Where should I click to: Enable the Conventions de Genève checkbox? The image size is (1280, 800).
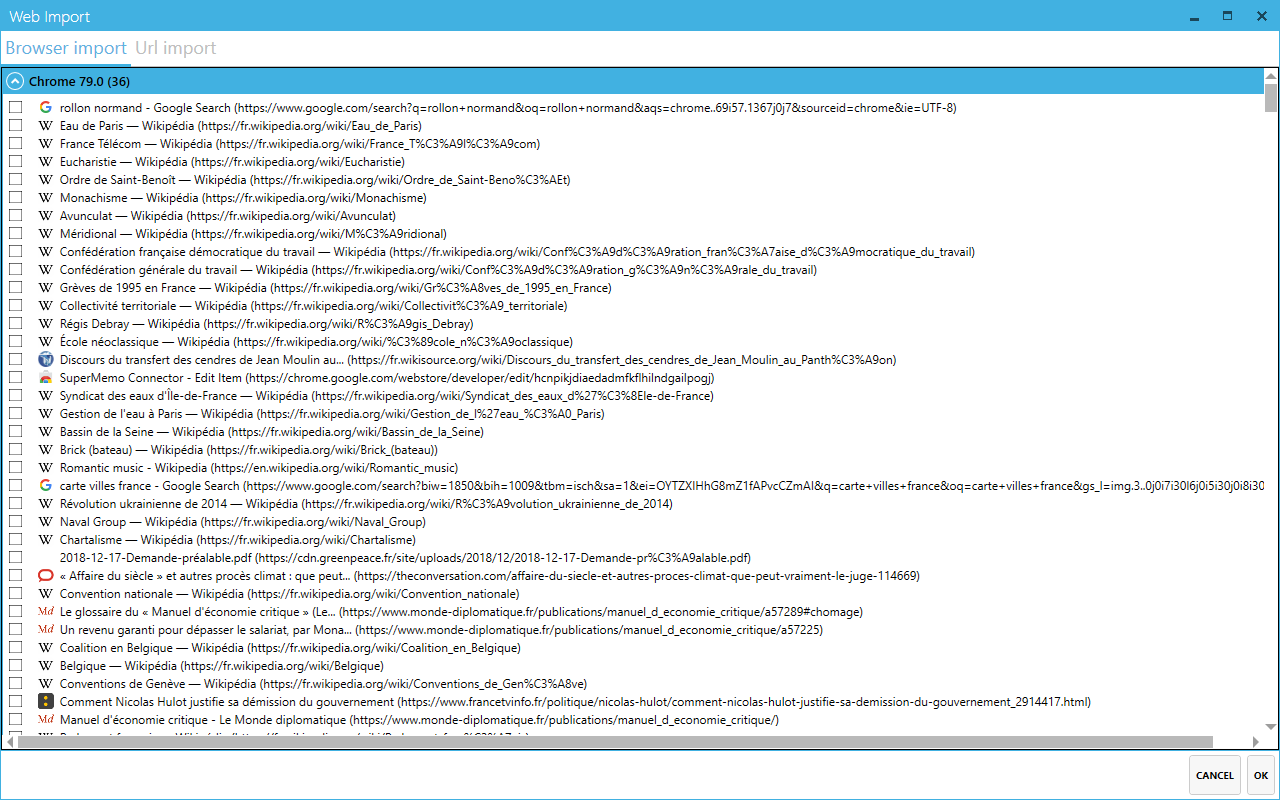pos(16,684)
